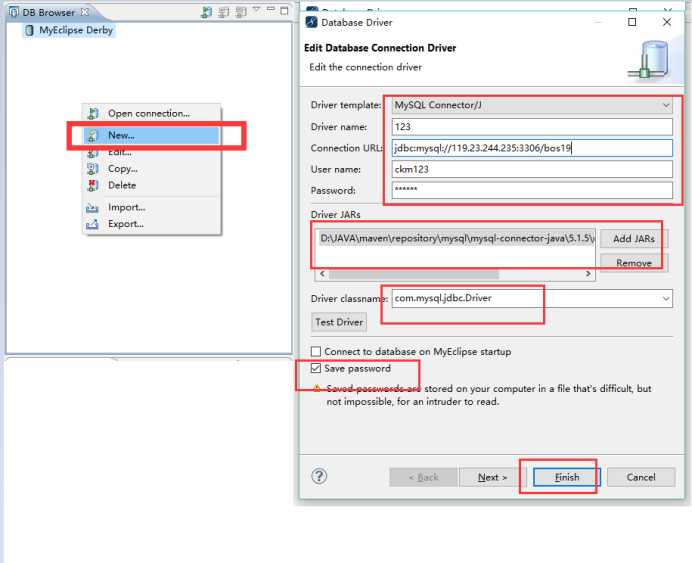692x563 pixels.
Task: Open the DB Browser view menu triangle
Action: (256, 9)
